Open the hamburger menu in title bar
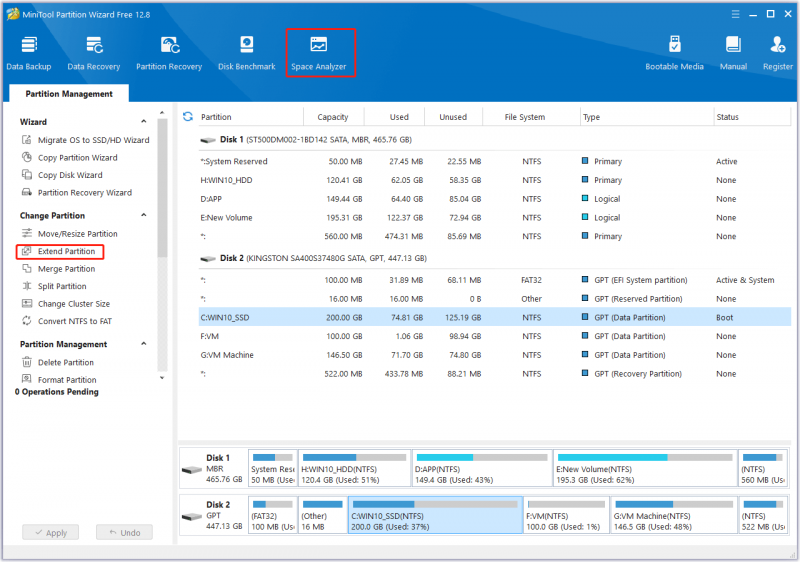The height and width of the screenshot is (562, 800). [x=735, y=14]
